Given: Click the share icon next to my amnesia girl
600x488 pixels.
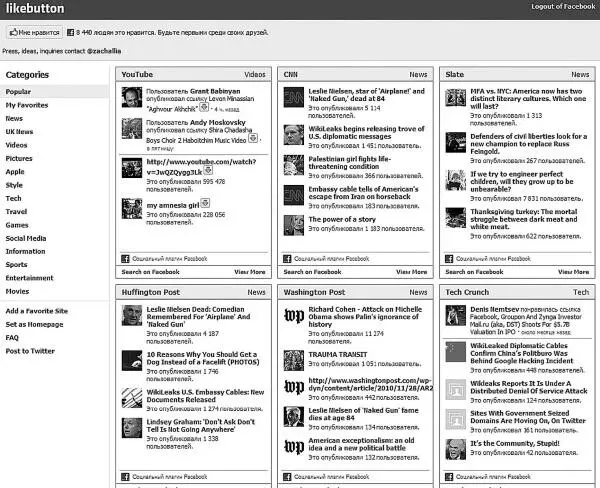Looking at the screenshot, I should (x=205, y=203).
